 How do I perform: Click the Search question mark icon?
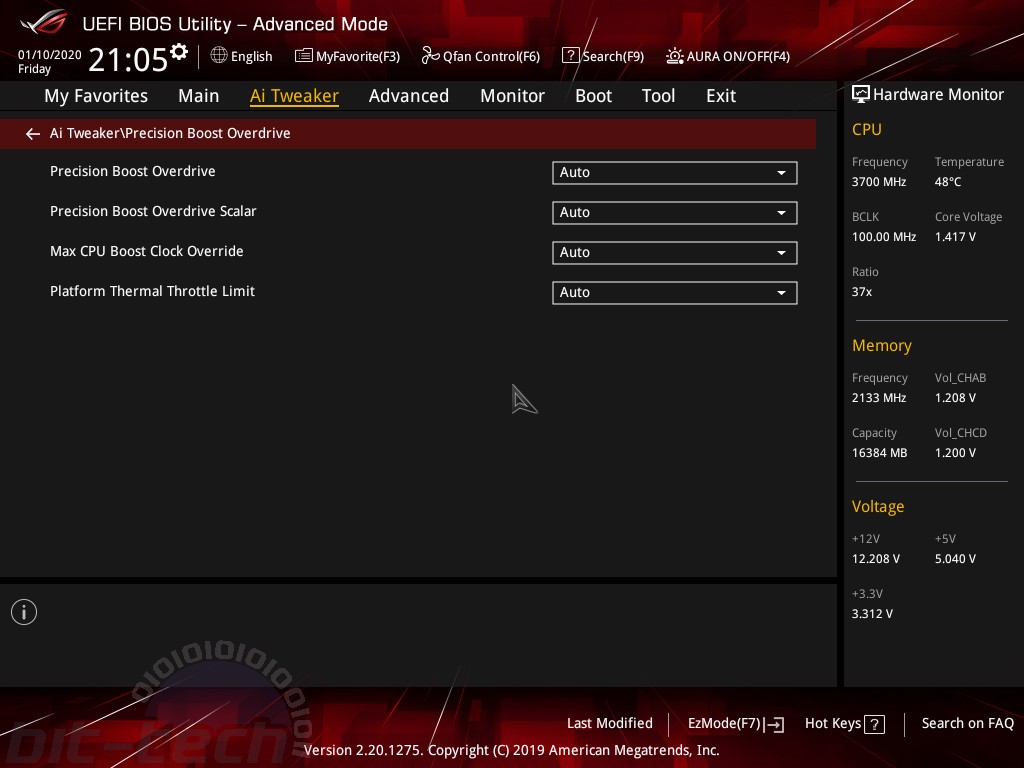[x=570, y=56]
